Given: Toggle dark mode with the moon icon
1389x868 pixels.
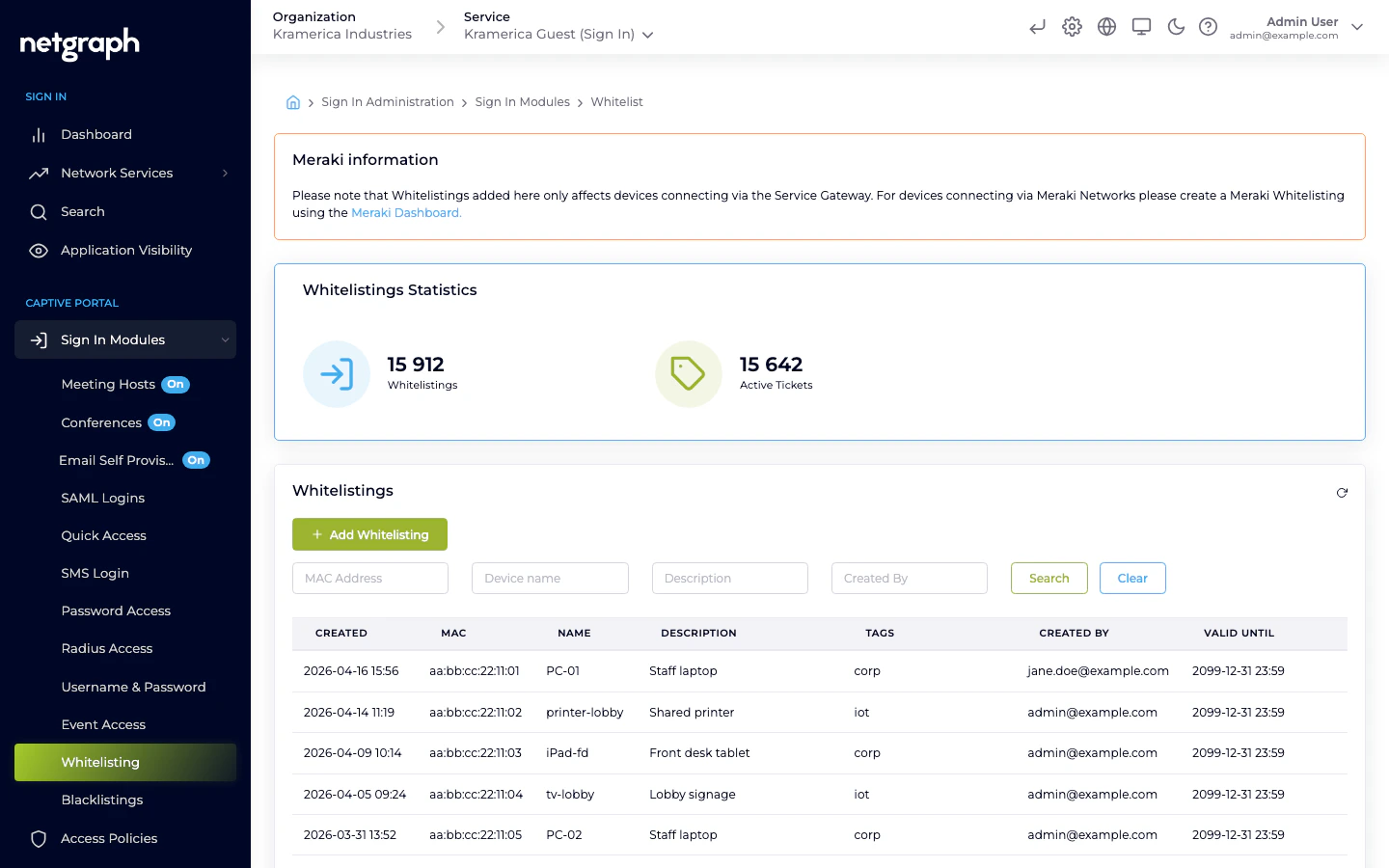Looking at the screenshot, I should pos(1176,27).
